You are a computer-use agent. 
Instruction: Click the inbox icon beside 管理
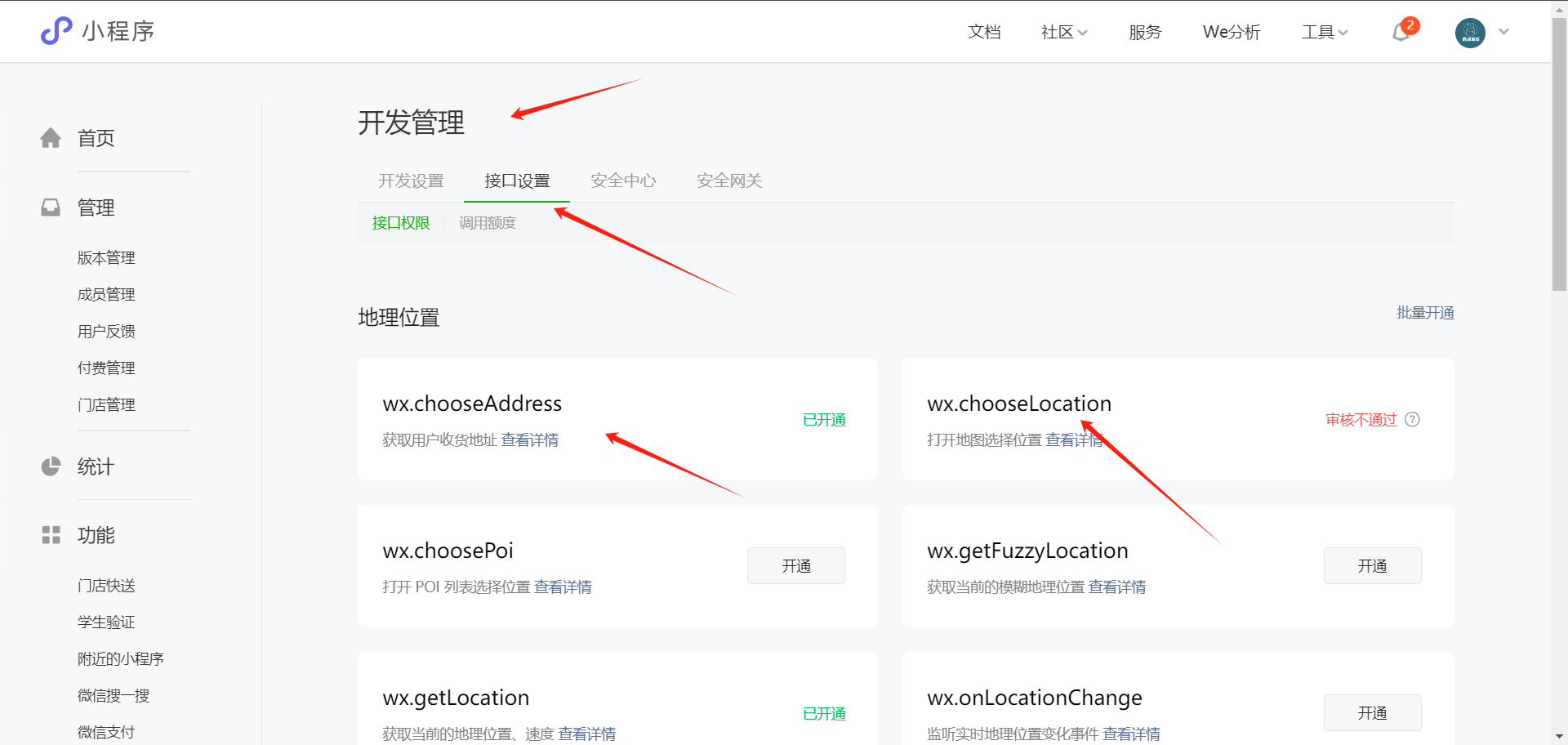(51, 207)
